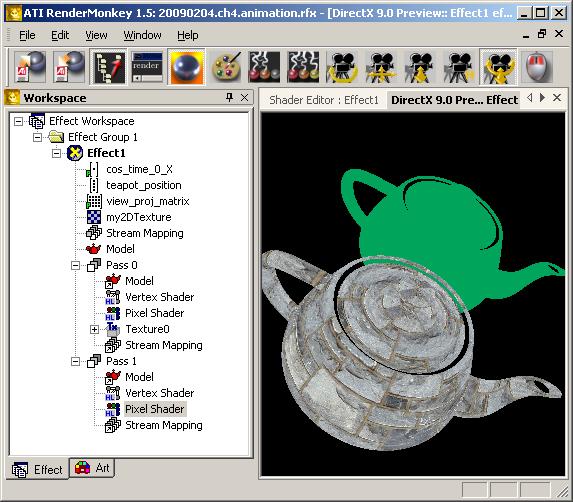Screen dimensions: 573x502
Task: Toggle the highlighted camera toolbar button
Action: tap(498, 67)
